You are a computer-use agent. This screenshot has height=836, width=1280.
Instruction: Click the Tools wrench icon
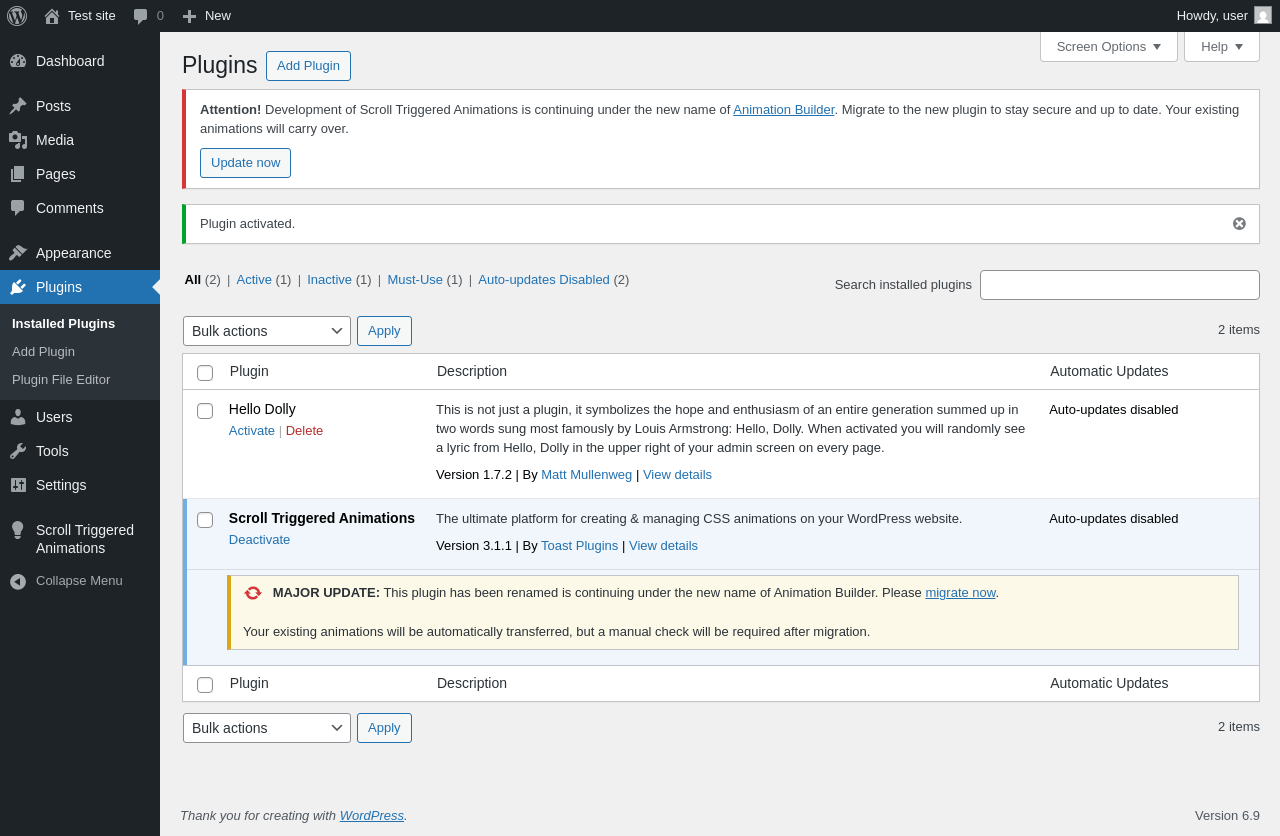point(18,451)
